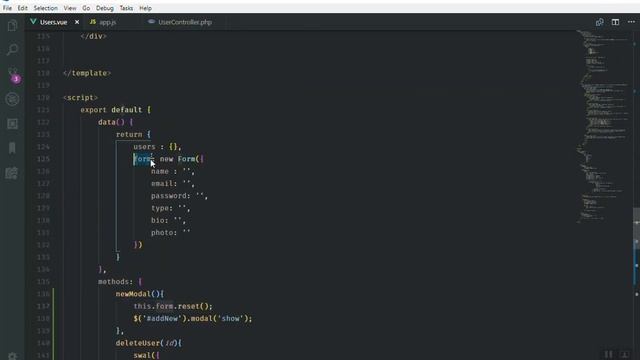Click the '<script>' opening tag
This screenshot has width=640, height=360.
(x=80, y=98)
